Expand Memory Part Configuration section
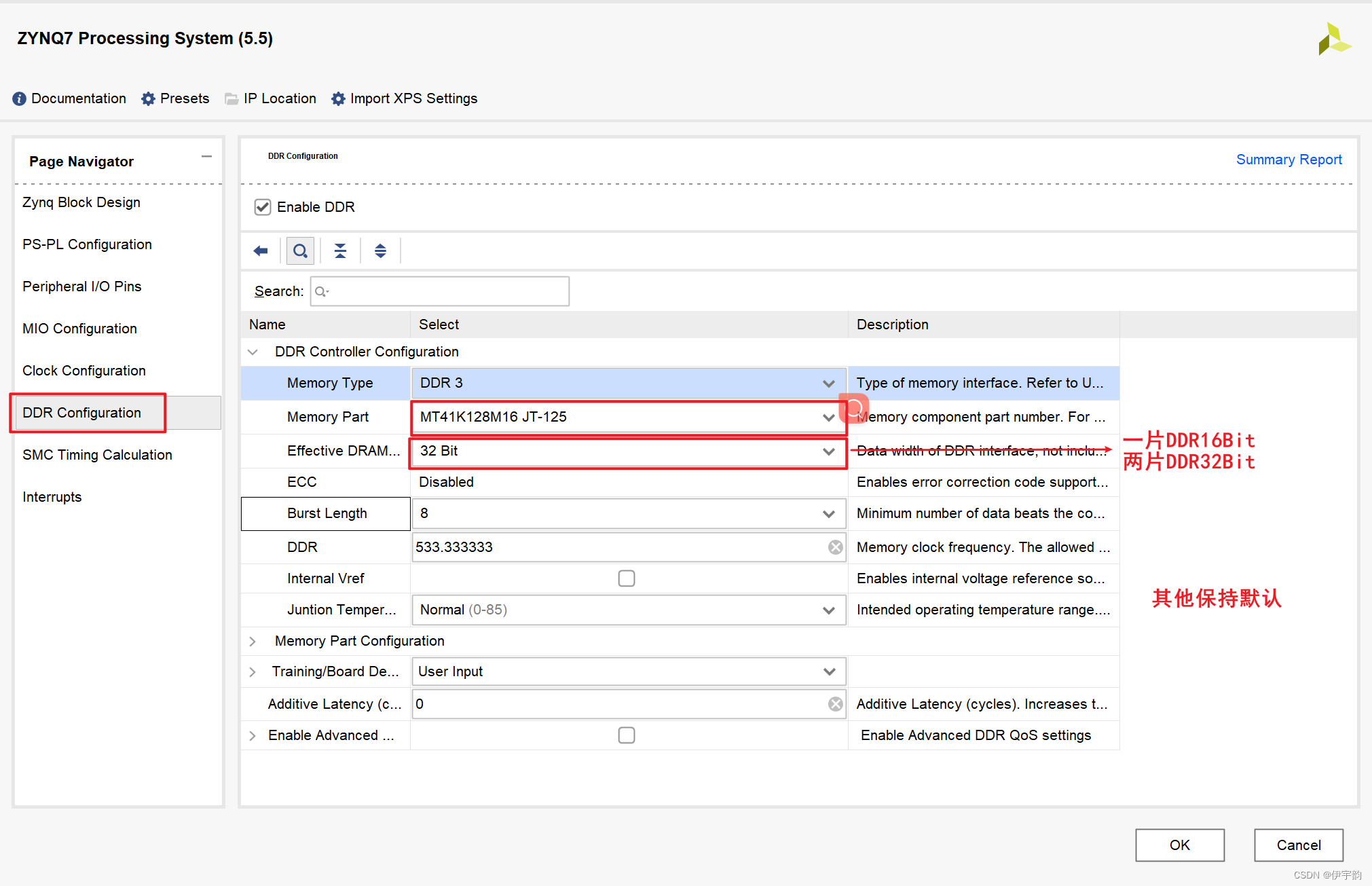The width and height of the screenshot is (1372, 886). pyautogui.click(x=253, y=642)
